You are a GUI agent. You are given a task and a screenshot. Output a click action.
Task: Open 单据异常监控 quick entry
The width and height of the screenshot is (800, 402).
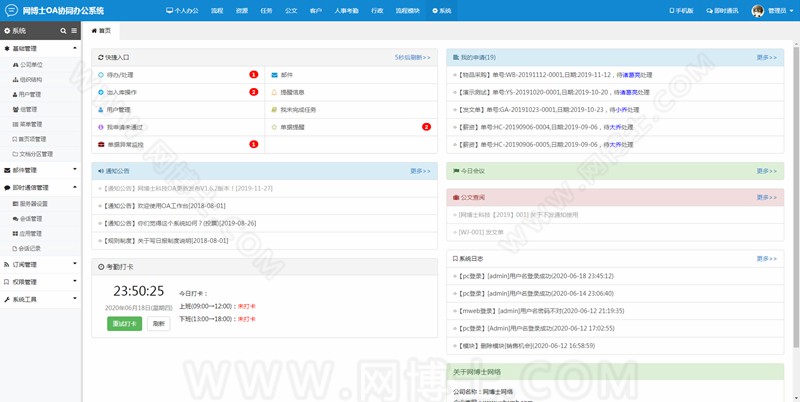(x=178, y=144)
